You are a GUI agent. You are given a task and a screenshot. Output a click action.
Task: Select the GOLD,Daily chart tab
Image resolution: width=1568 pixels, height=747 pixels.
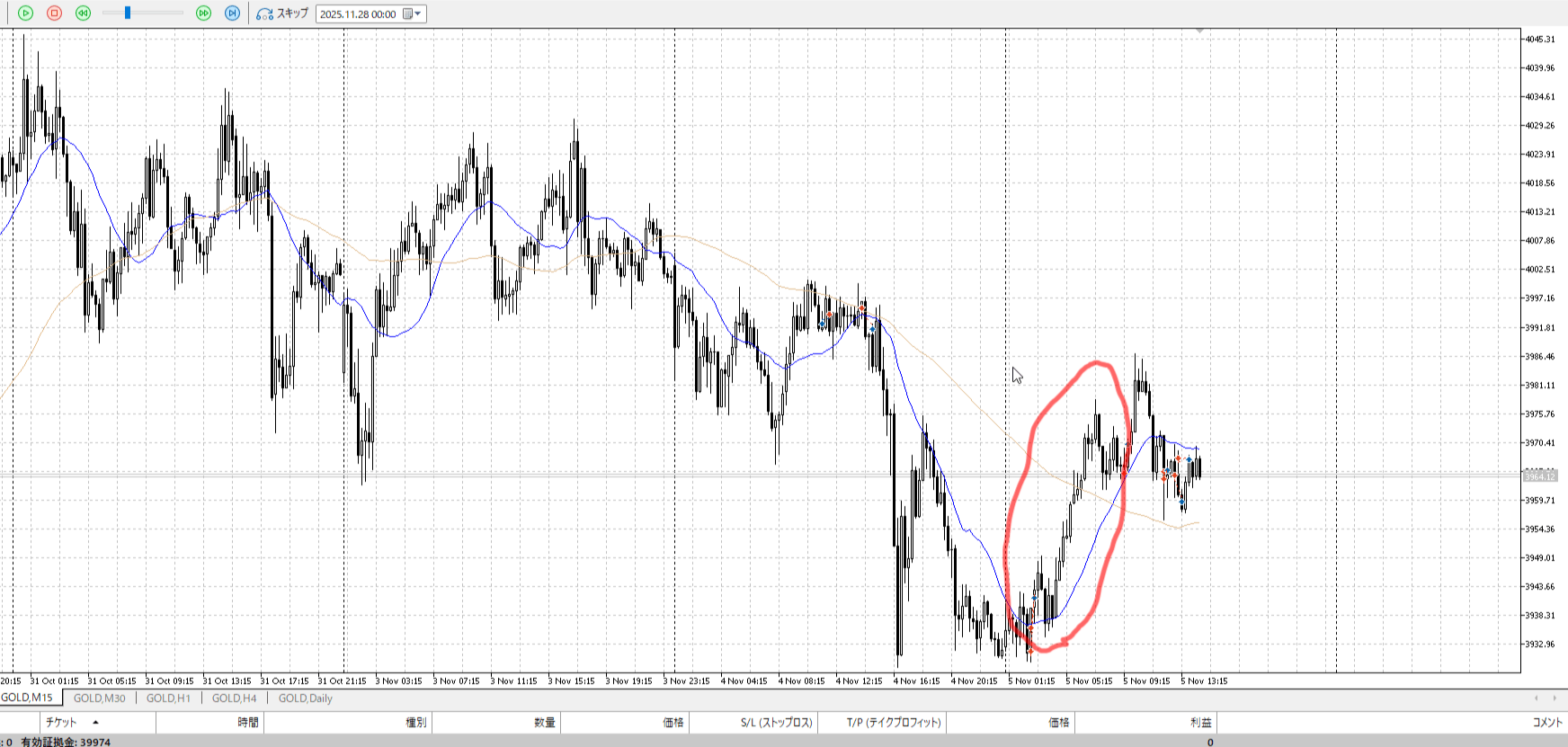305,698
